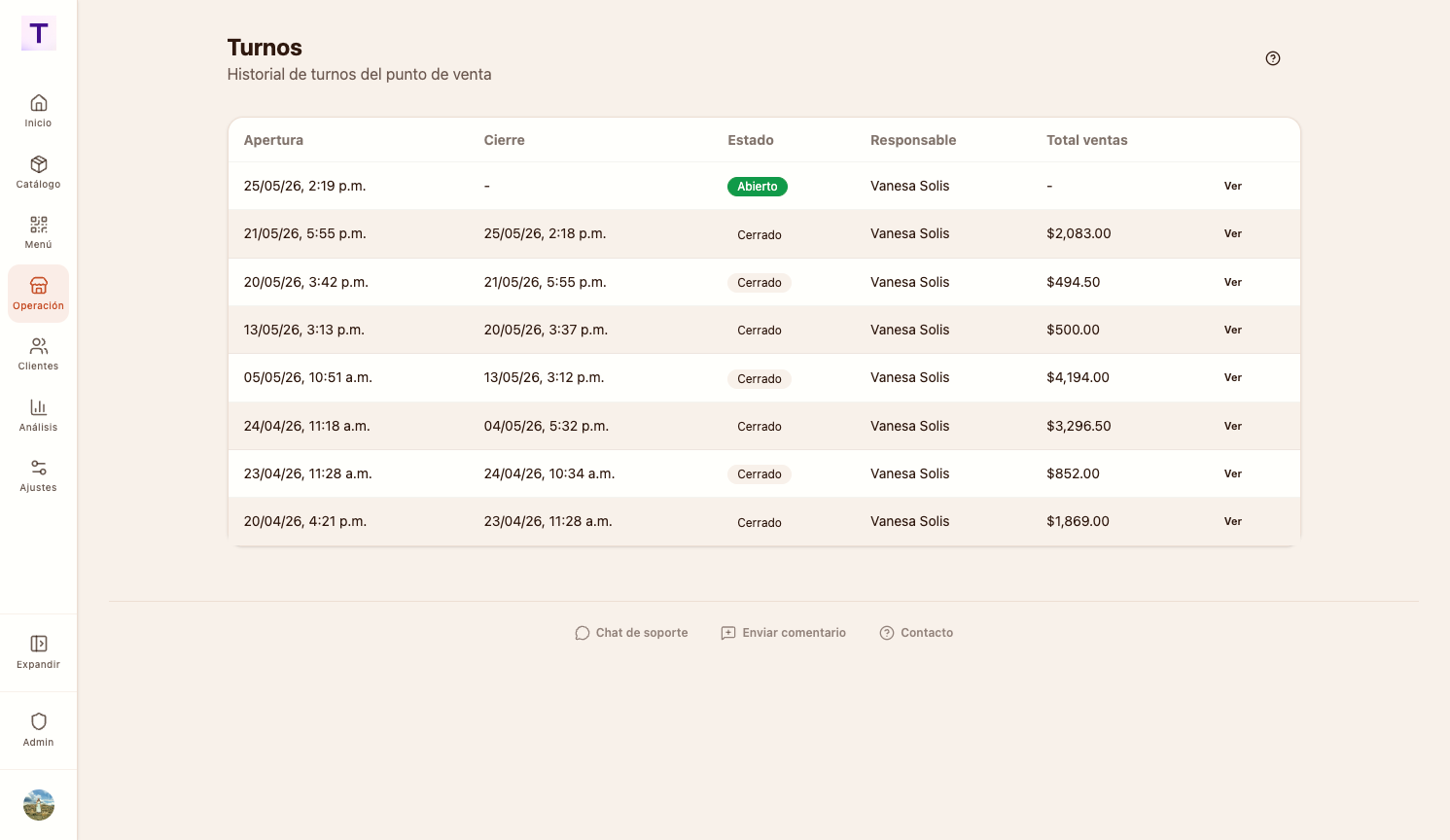
Task: Click the Apertura column header
Action: pos(273,140)
